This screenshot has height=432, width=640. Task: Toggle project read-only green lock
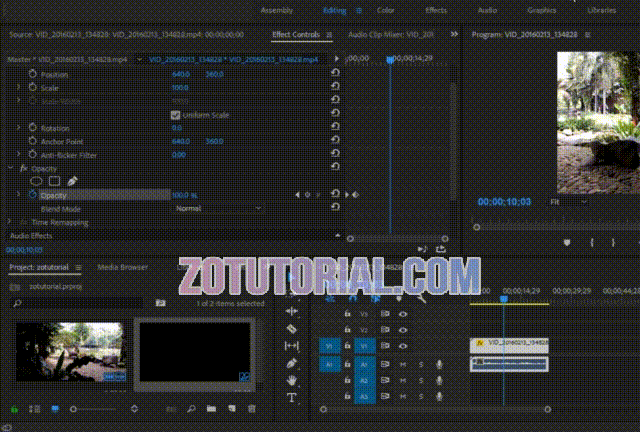tap(14, 409)
